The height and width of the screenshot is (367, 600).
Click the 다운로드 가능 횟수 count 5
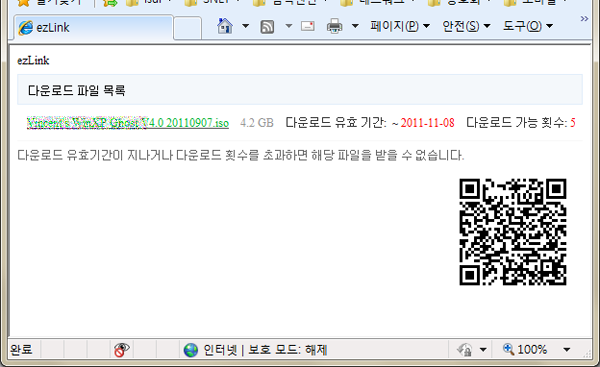click(x=573, y=122)
